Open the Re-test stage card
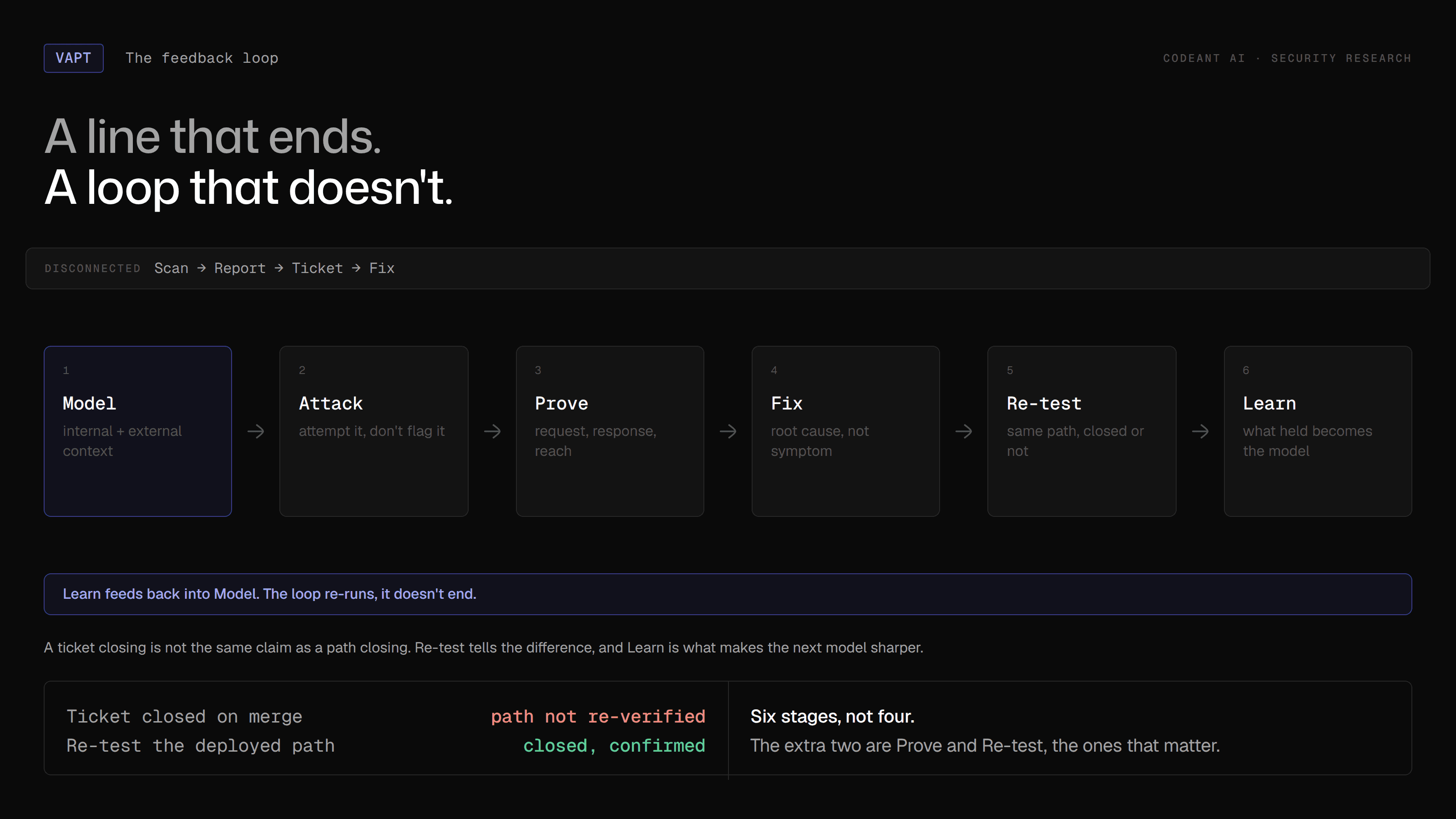The width and height of the screenshot is (1456, 819). [1082, 431]
